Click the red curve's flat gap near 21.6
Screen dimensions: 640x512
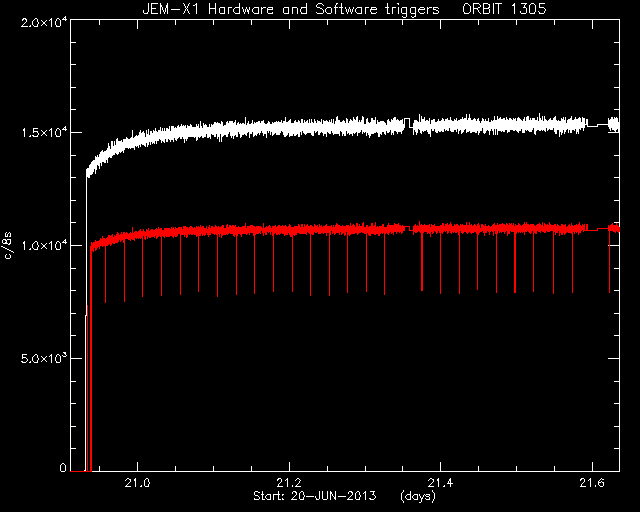pyautogui.click(x=598, y=229)
